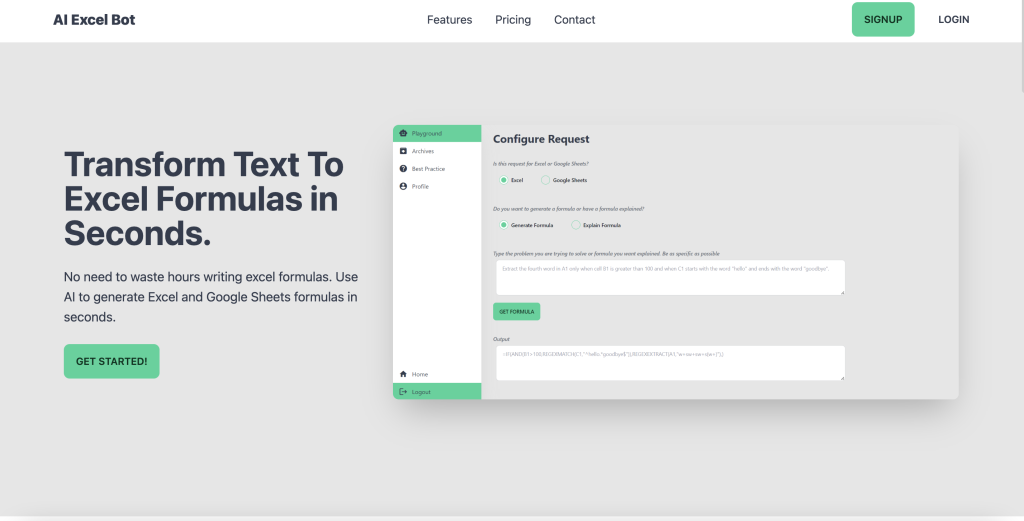Click the Best Practice question mark icon
This screenshot has height=521, width=1024.
click(403, 168)
